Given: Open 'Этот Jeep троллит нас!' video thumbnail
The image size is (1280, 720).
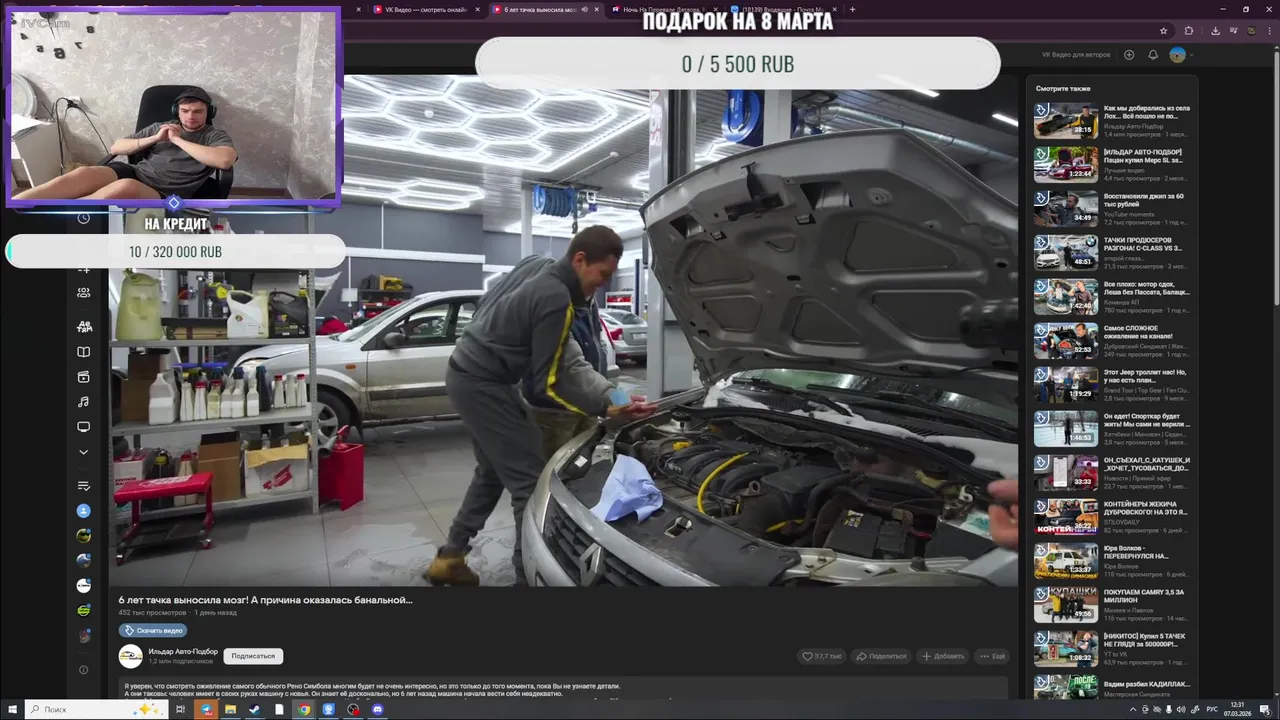Looking at the screenshot, I should (1066, 384).
